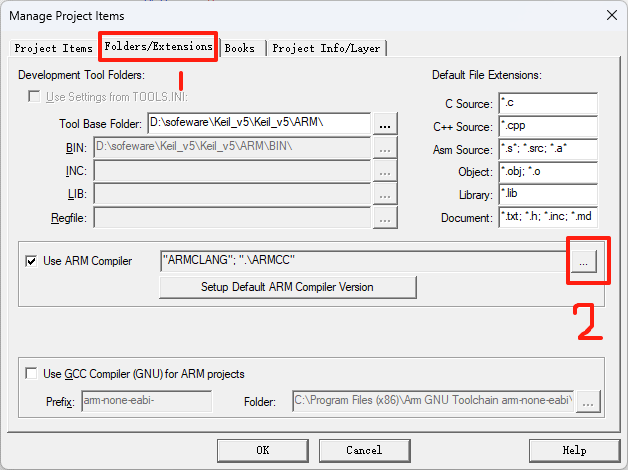The height and width of the screenshot is (470, 628).
Task: Edit the Library extension field
Action: point(548,194)
